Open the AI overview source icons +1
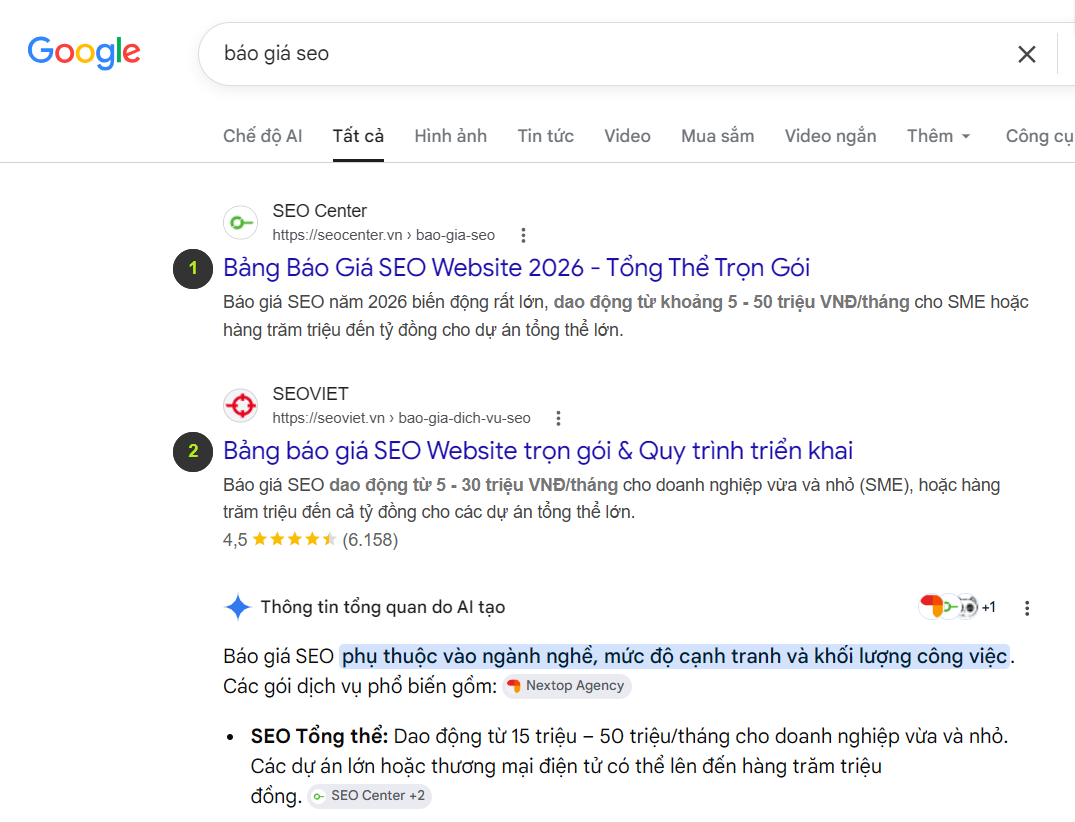 (957, 607)
